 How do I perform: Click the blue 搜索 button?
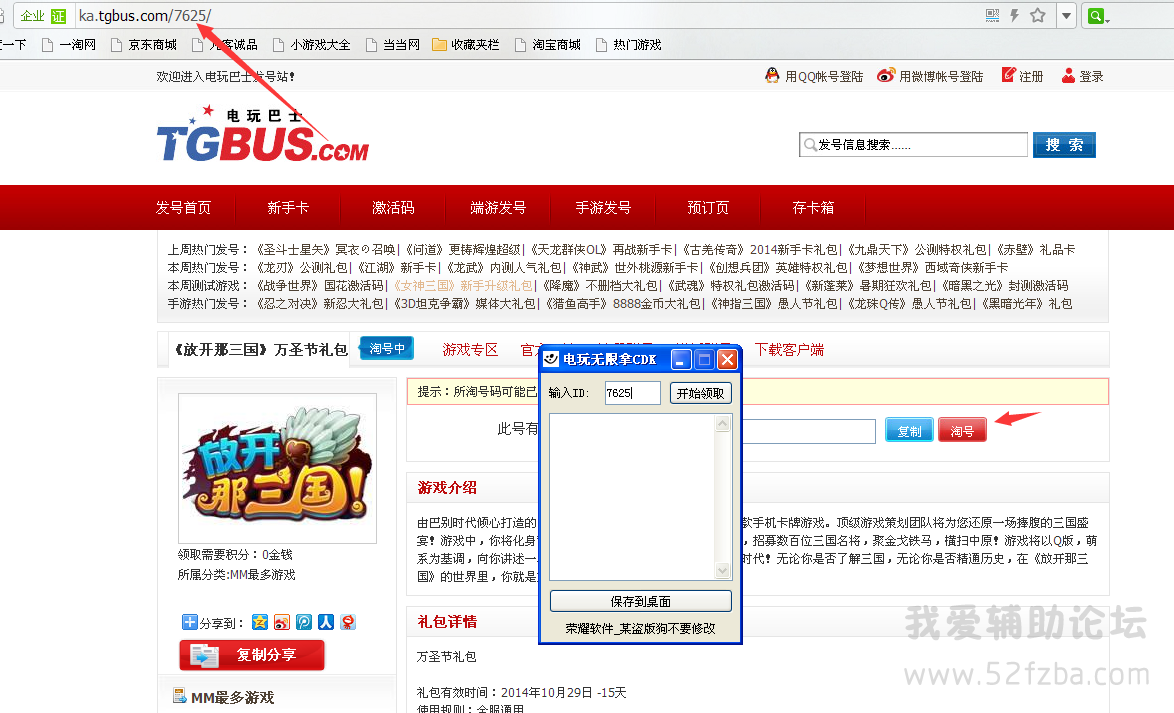(1064, 145)
